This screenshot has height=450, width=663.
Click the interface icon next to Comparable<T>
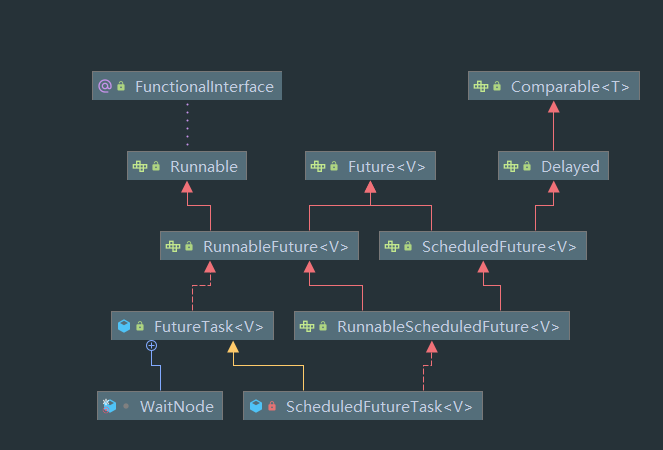click(x=480, y=87)
